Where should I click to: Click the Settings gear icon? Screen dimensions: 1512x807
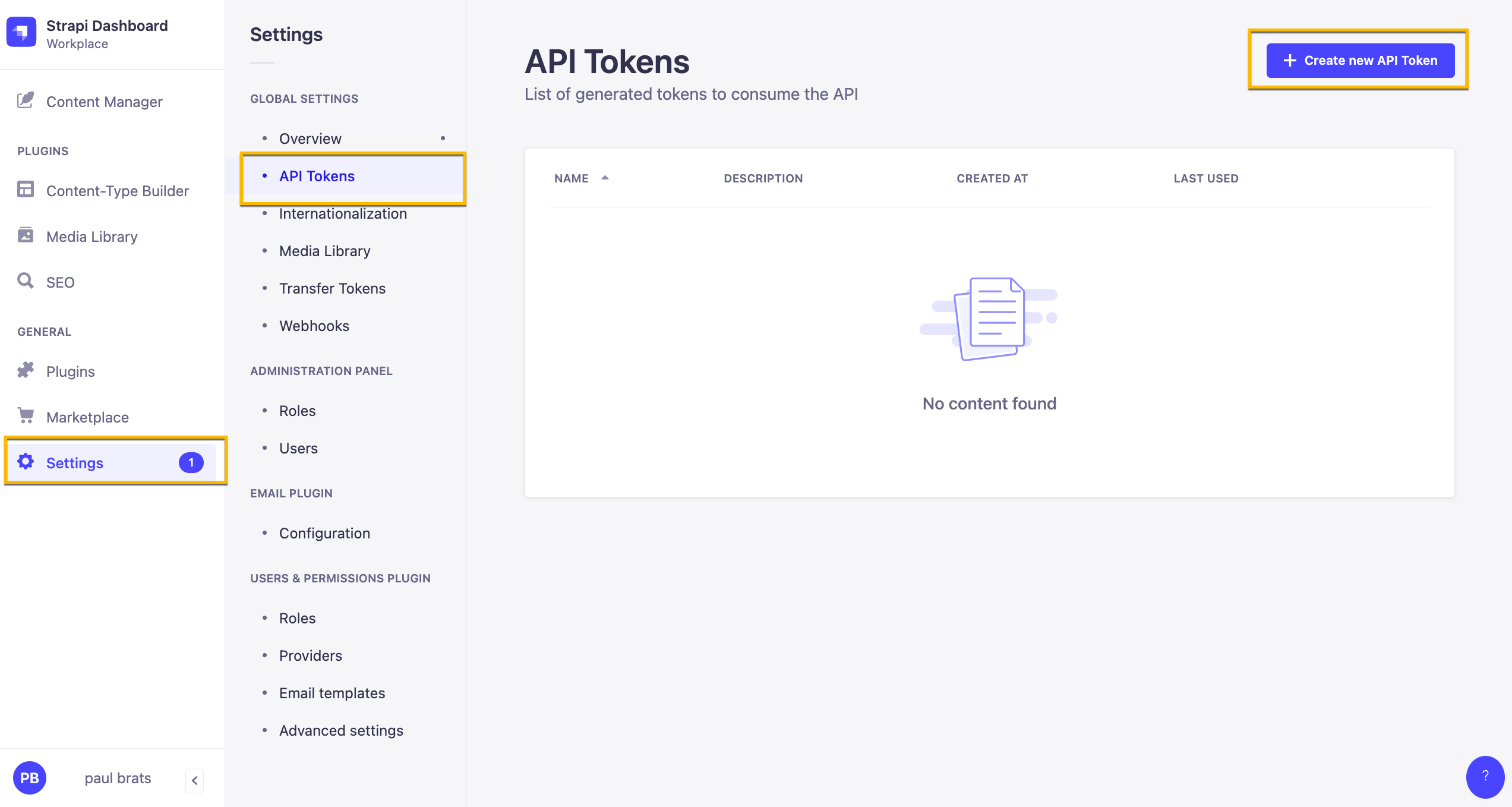tap(26, 461)
